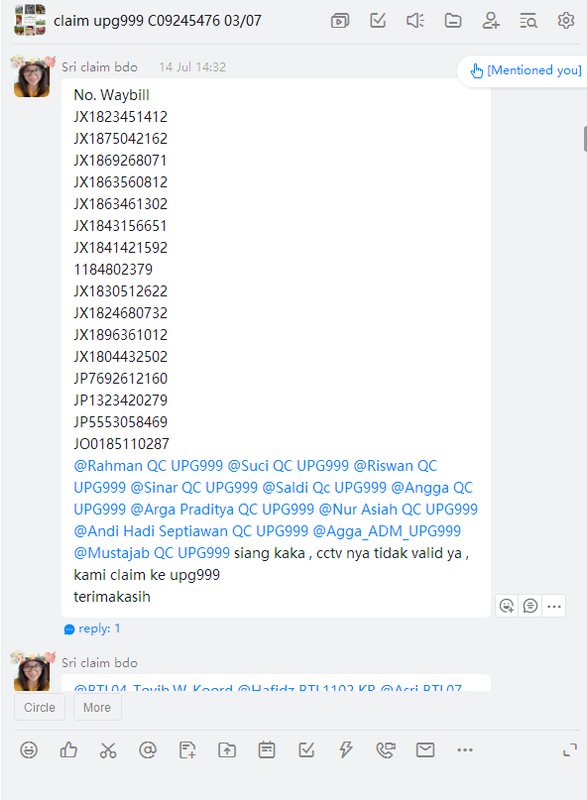
Task: Open more options on the message bubble
Action: [554, 607]
